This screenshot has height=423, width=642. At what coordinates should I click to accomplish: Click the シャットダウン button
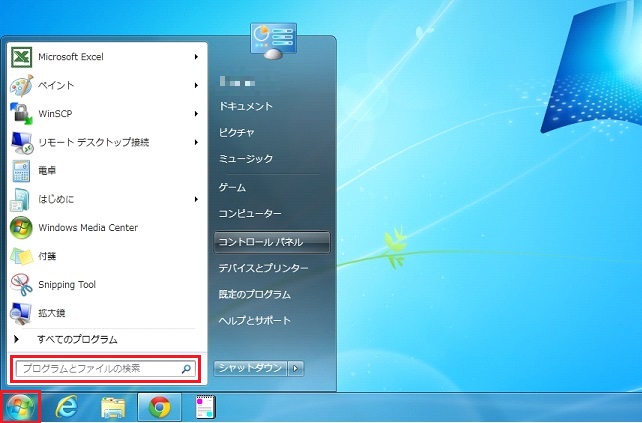(x=250, y=369)
